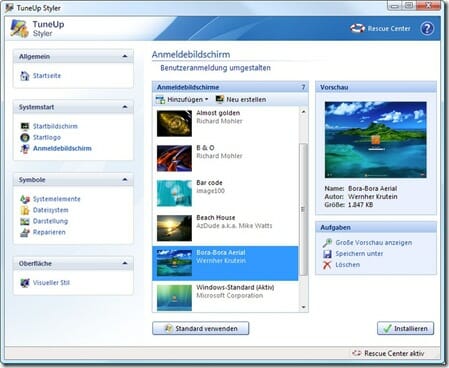
Task: Click the magnifier icon for Große Vorschau
Action: click(327, 243)
